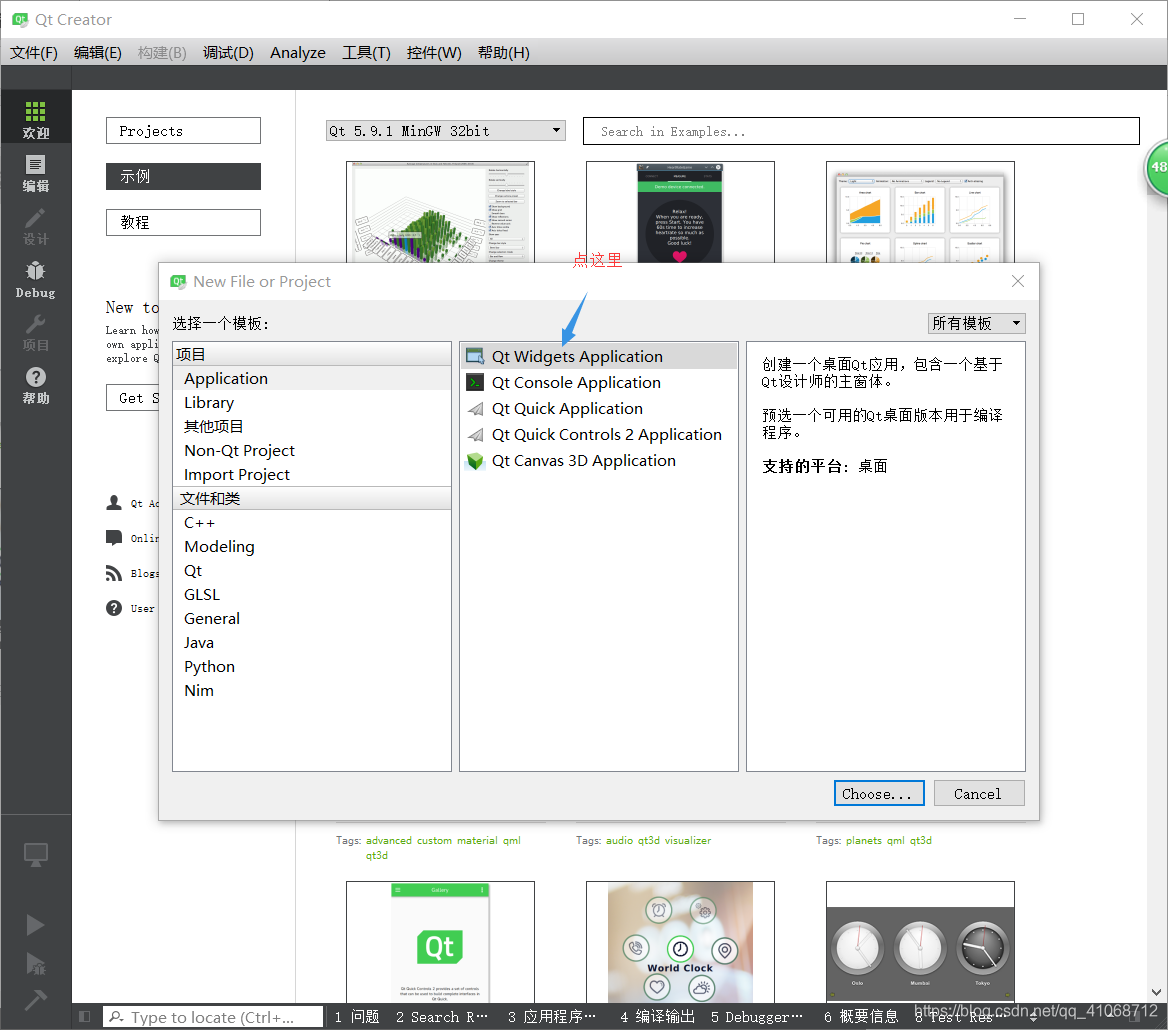The image size is (1168, 1030).
Task: Open the 编辑(E) menu
Action: coord(98,53)
